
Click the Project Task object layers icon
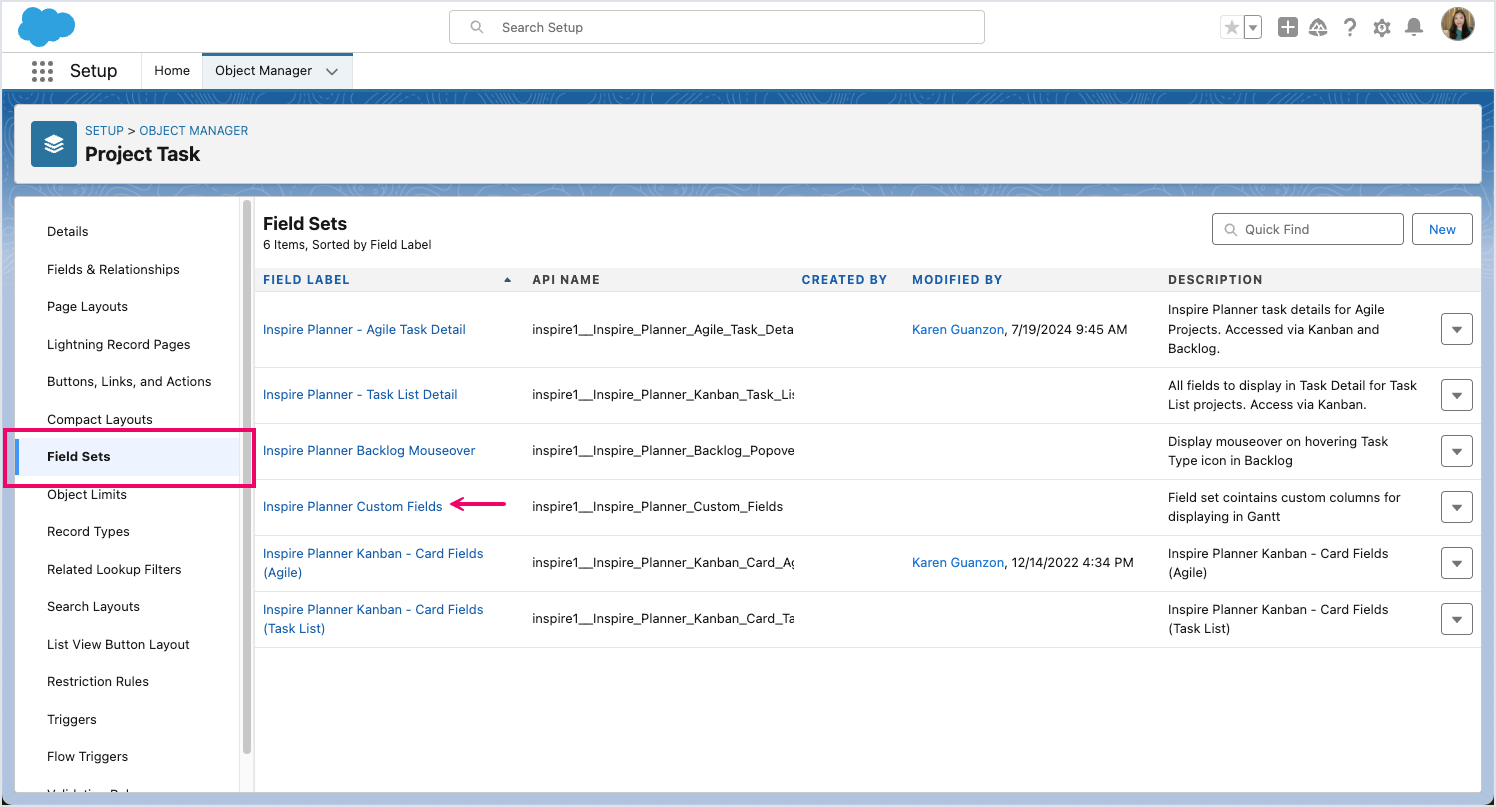(x=54, y=144)
